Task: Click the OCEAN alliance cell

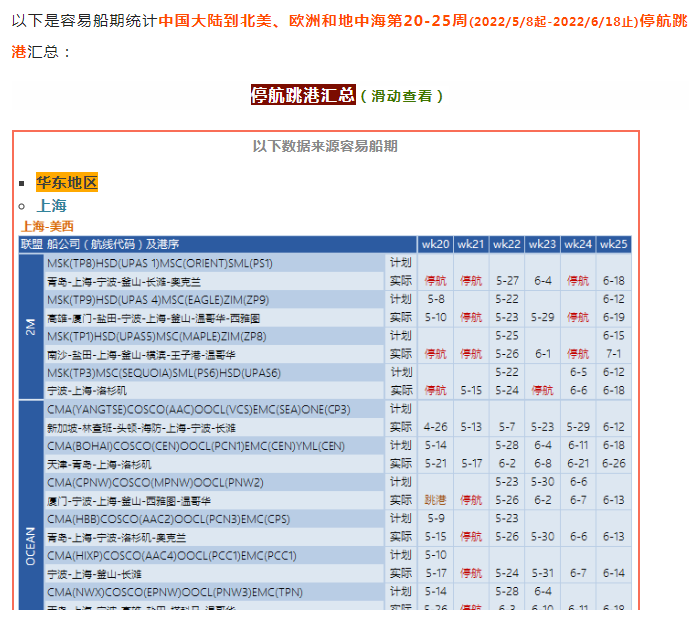Action: click(x=31, y=505)
